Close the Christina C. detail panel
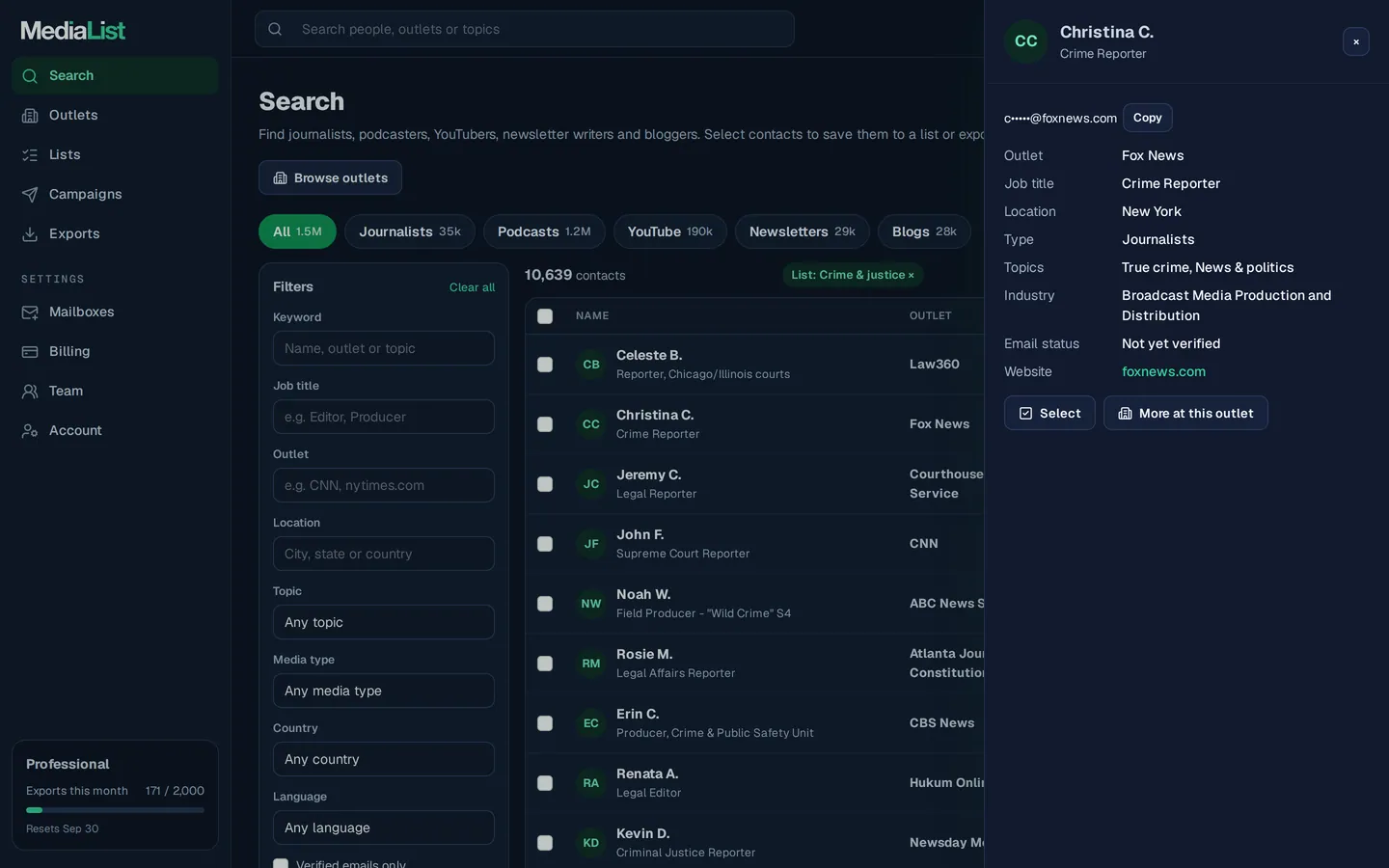The image size is (1389, 868). (x=1356, y=41)
